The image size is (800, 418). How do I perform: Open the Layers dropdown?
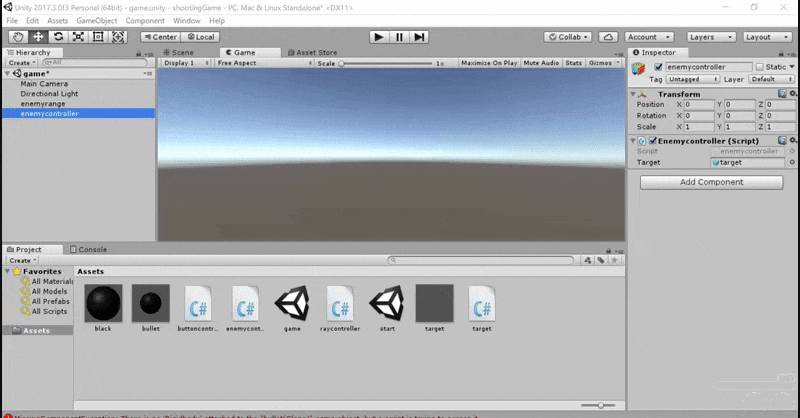(711, 37)
